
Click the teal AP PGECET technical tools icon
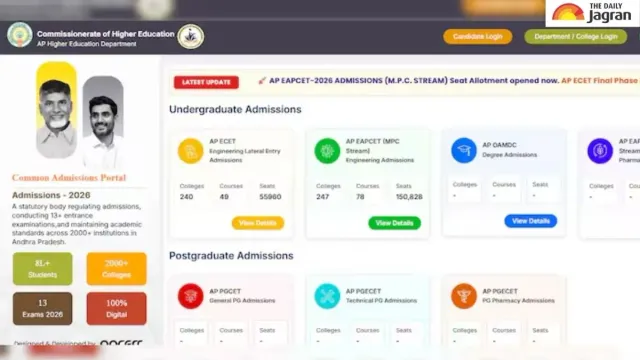point(327,296)
